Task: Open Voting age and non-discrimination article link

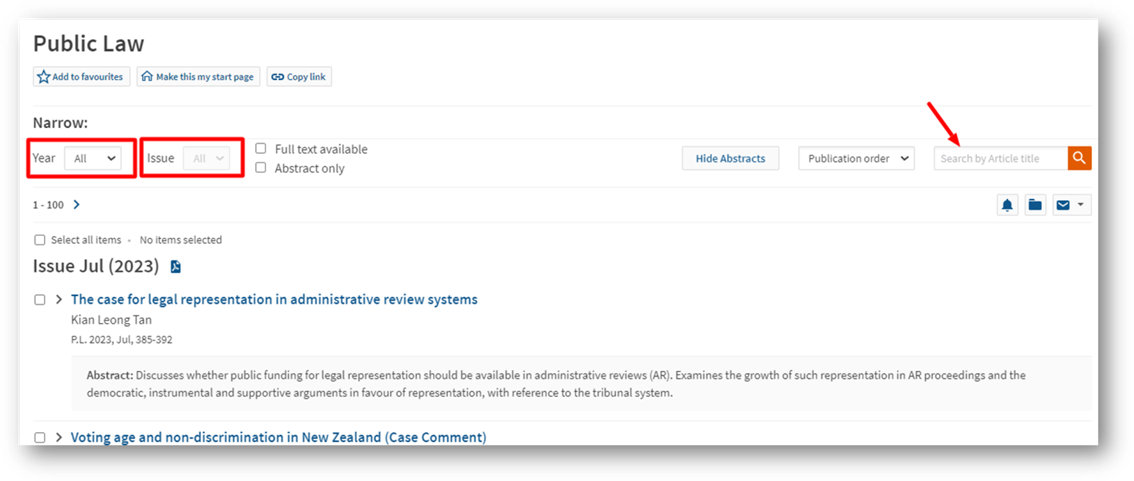Action: pos(278,438)
